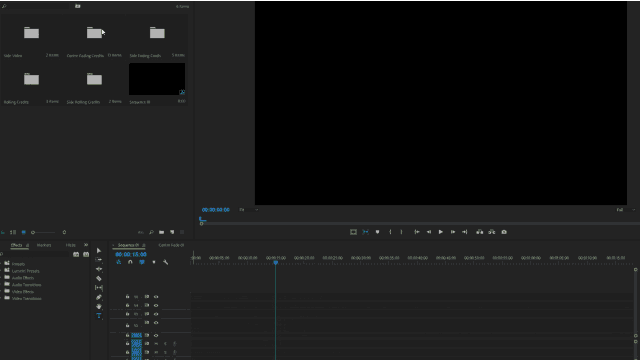This screenshot has height=360, width=640.
Task: Switch to the Sequence 01 timeline tab
Action: coord(128,245)
